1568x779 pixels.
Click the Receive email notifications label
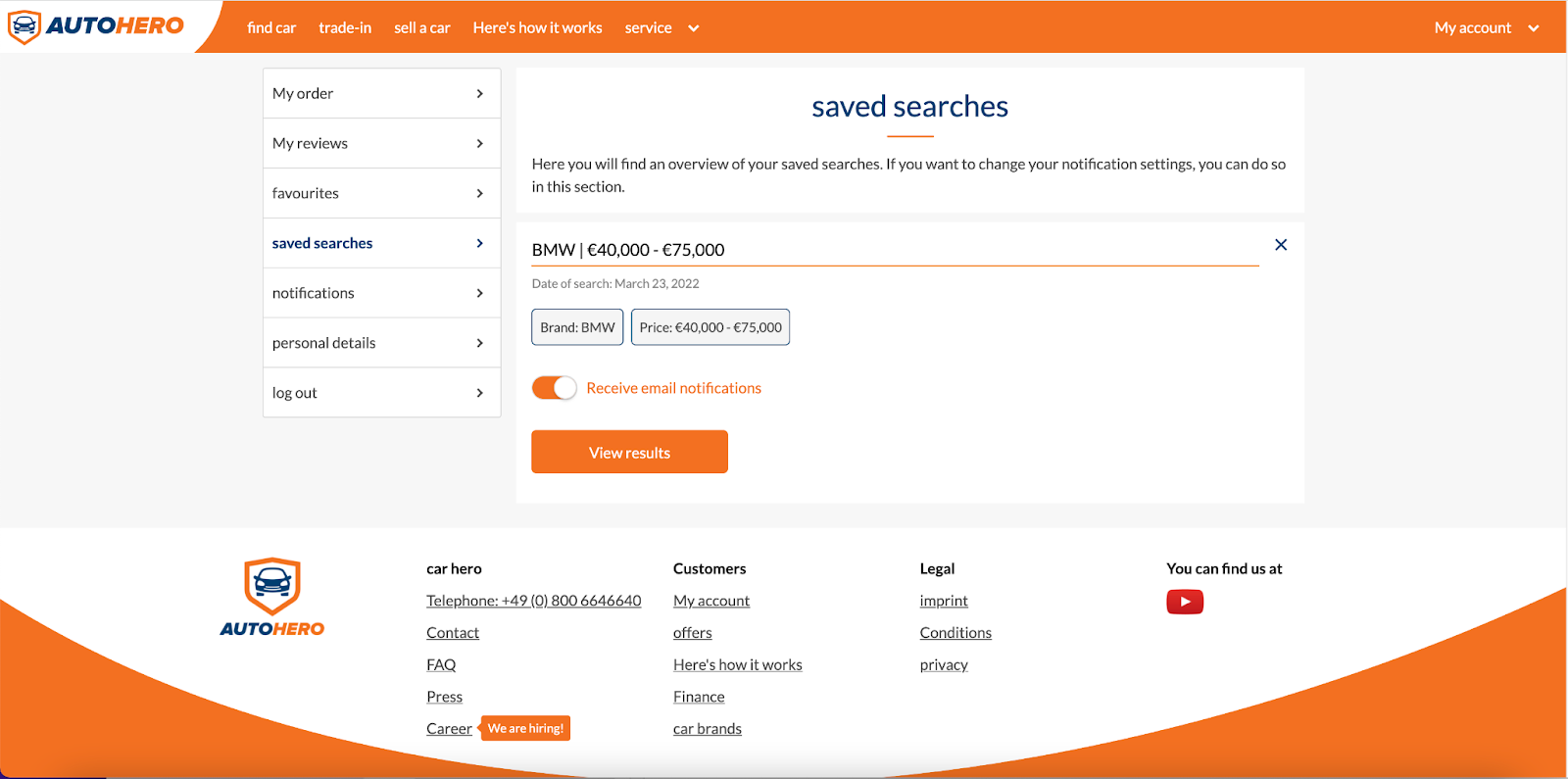click(x=673, y=388)
